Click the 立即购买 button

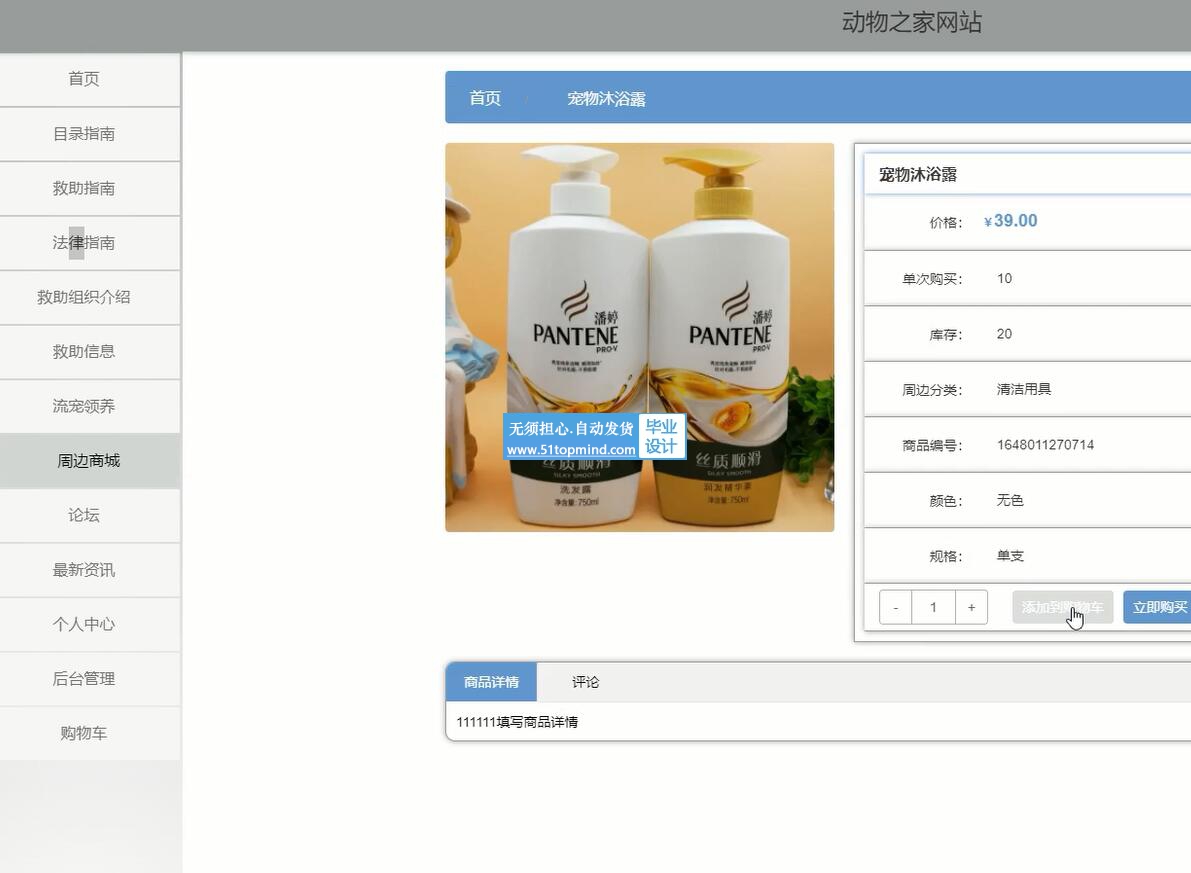coord(1159,607)
